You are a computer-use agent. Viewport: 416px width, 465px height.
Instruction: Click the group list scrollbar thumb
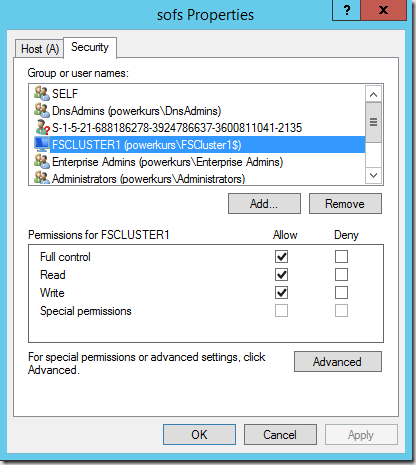(x=373, y=122)
